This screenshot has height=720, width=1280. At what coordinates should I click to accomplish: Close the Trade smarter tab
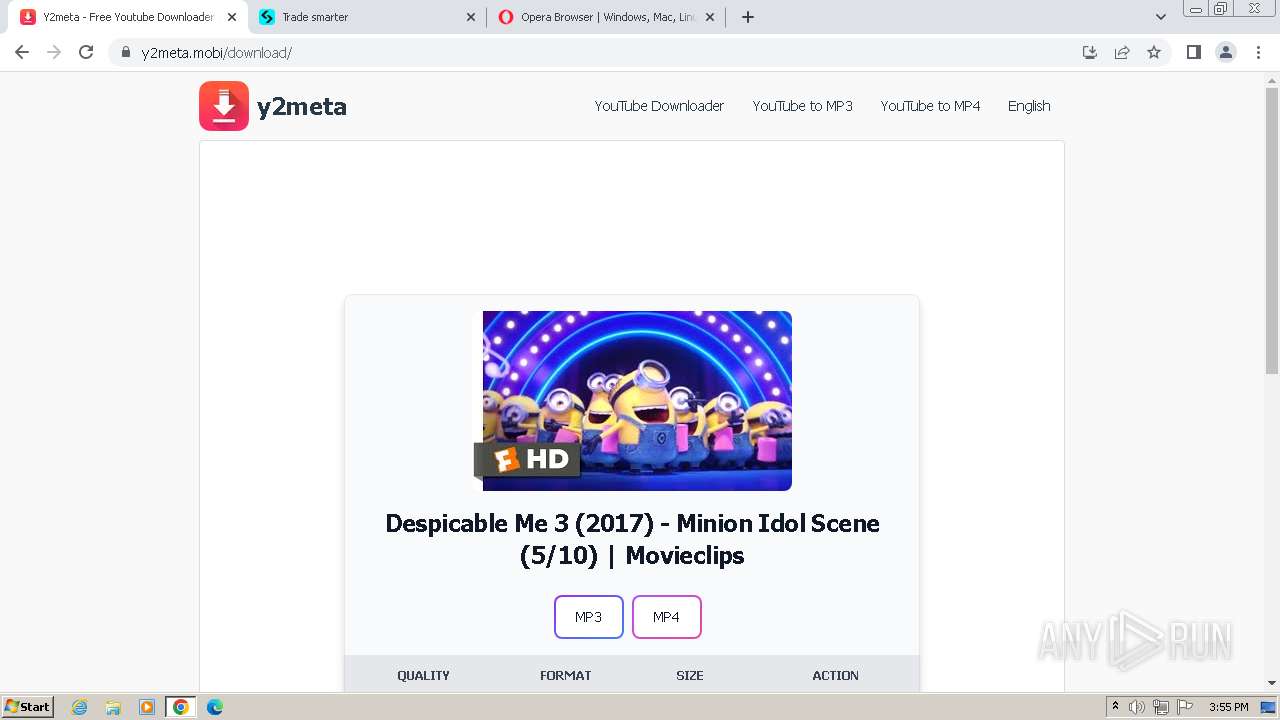point(471,17)
